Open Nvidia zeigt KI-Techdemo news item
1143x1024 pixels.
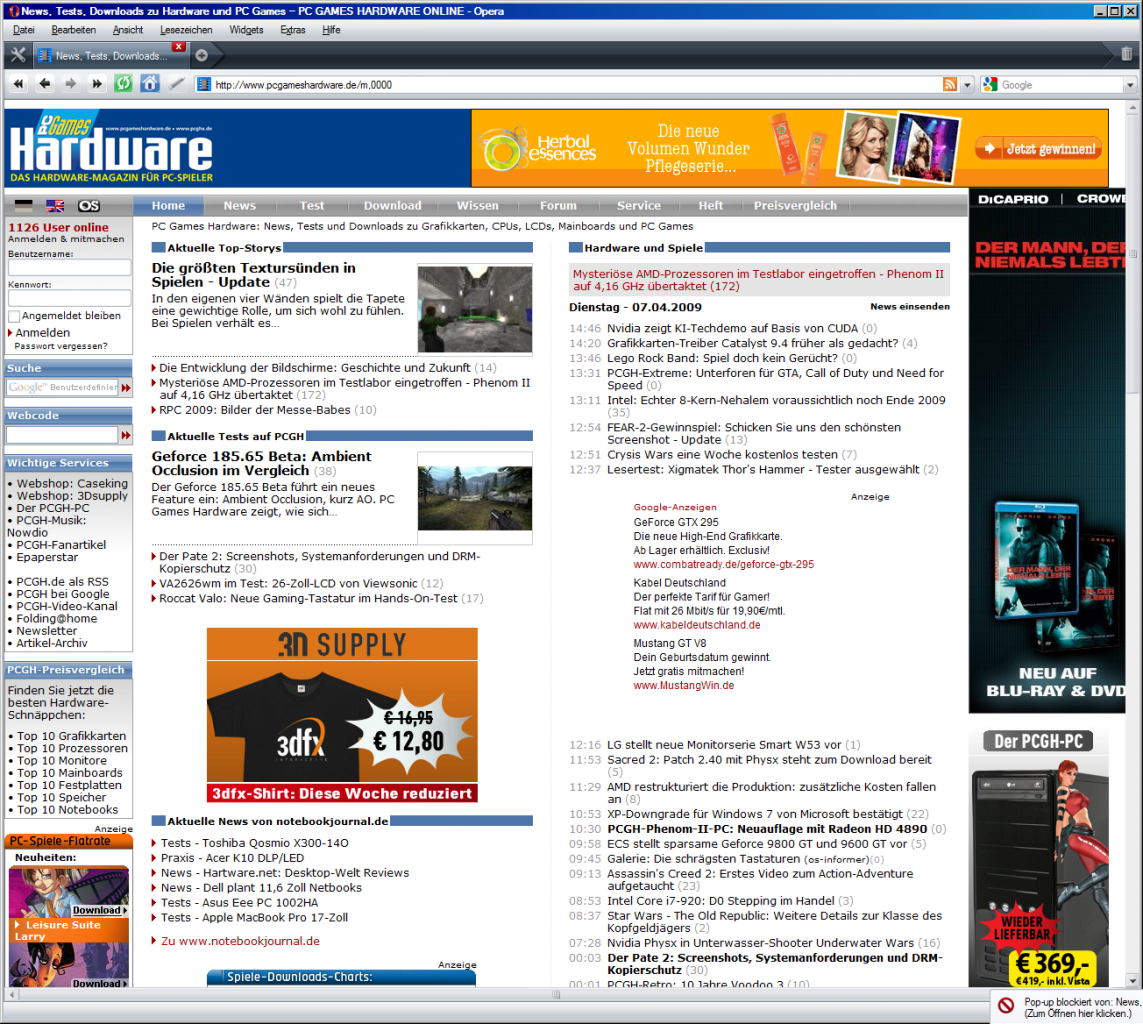point(733,328)
